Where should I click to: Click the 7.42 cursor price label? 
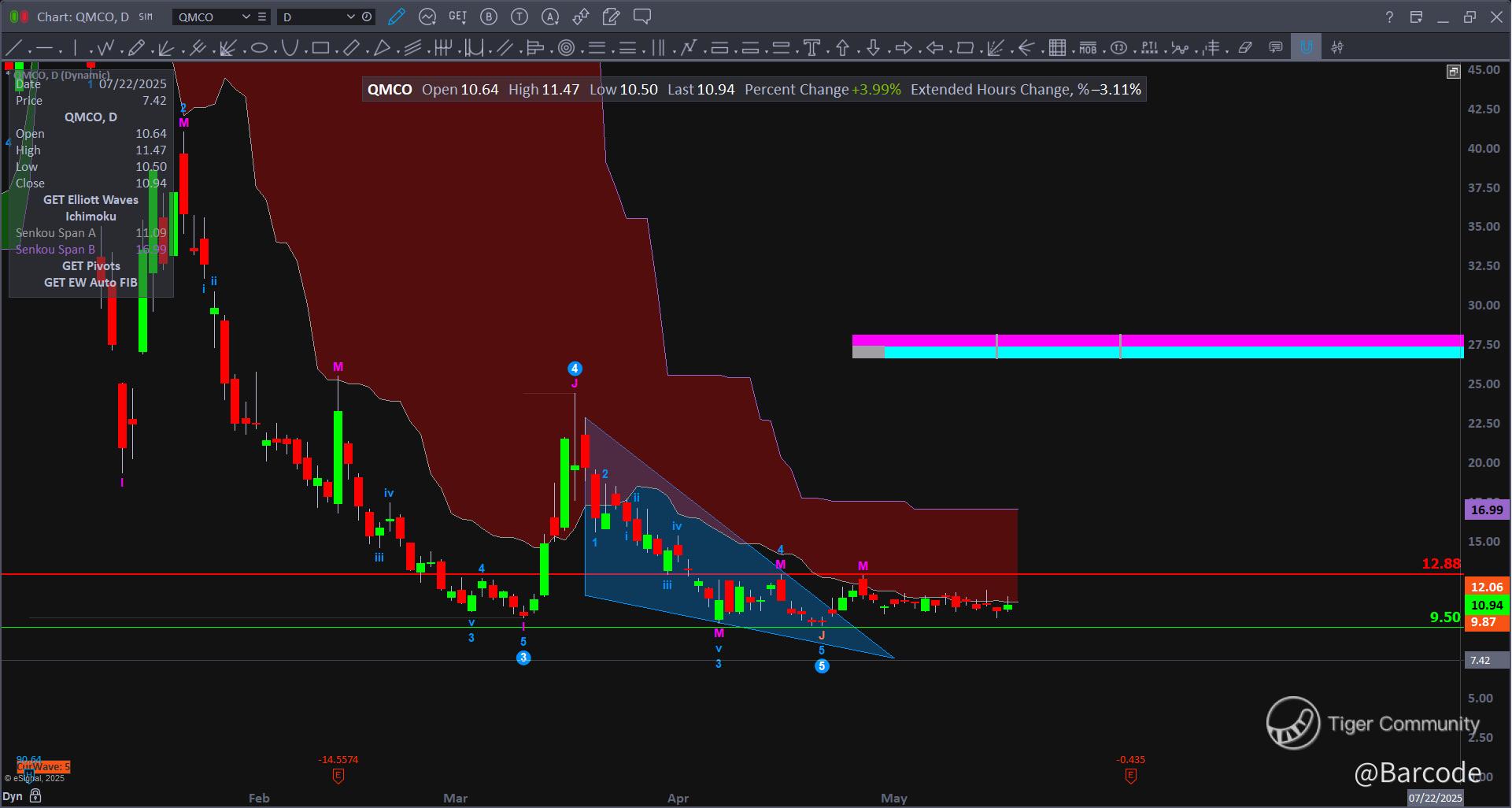[1486, 660]
